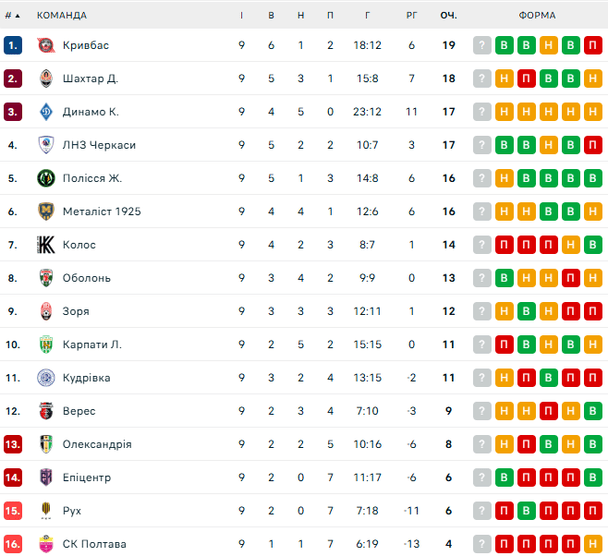
Task: Click the Кривбас club logo
Action: pyautogui.click(x=45, y=45)
